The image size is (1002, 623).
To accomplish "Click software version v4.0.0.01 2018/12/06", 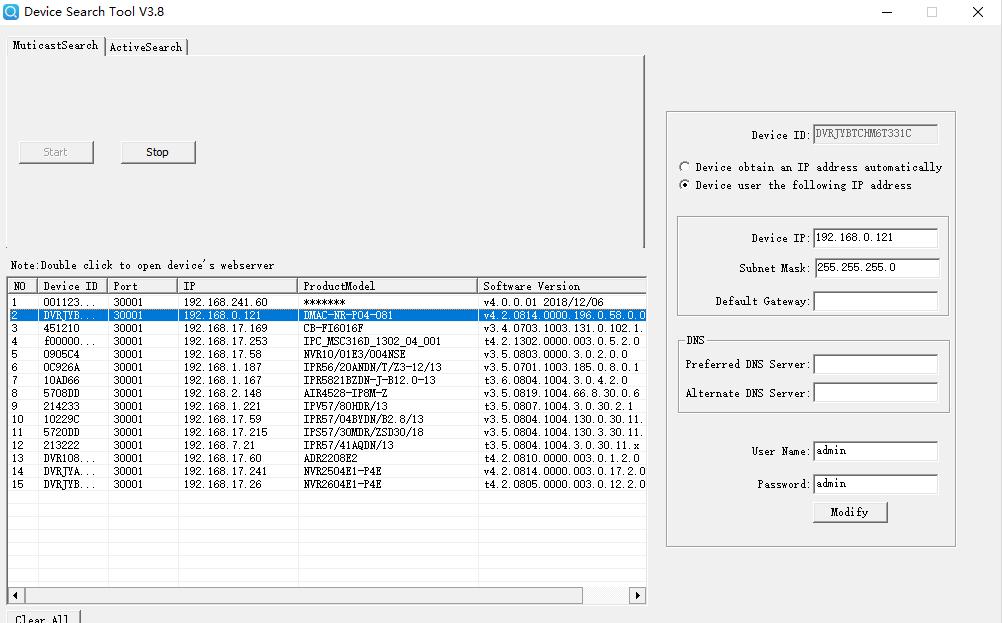I will [543, 302].
